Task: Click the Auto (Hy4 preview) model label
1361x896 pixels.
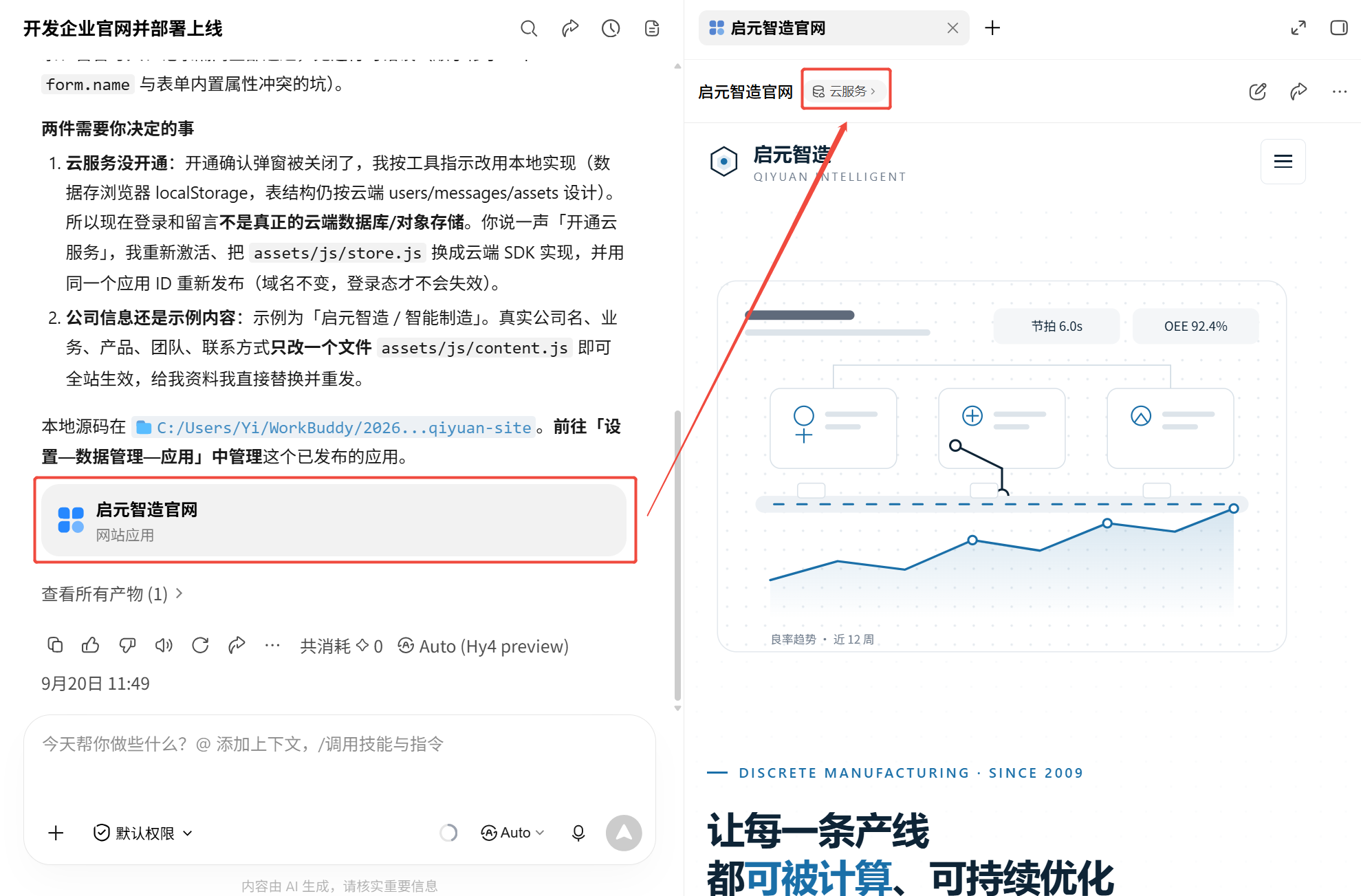Action: click(483, 646)
